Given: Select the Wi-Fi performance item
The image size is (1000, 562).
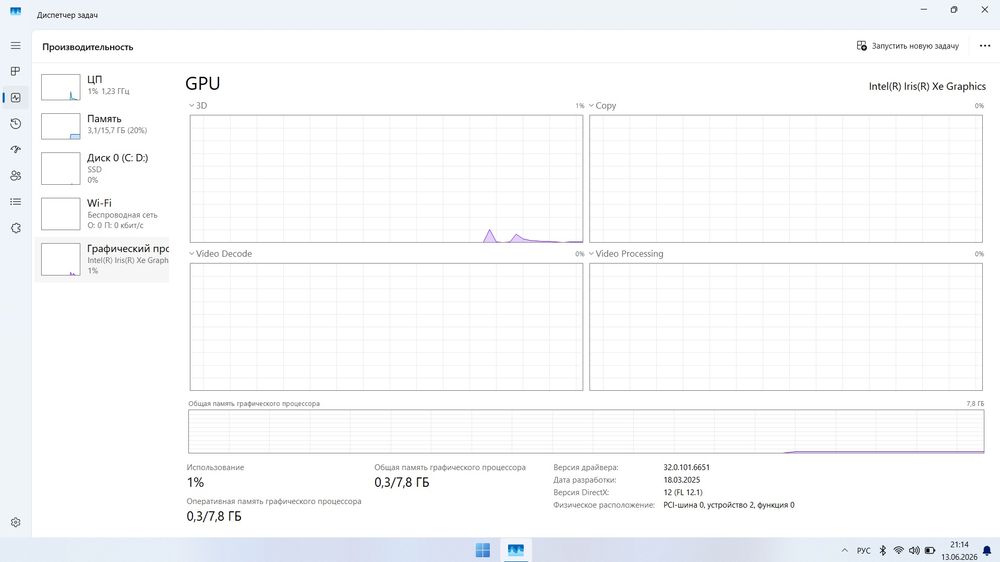Looking at the screenshot, I should click(x=102, y=213).
